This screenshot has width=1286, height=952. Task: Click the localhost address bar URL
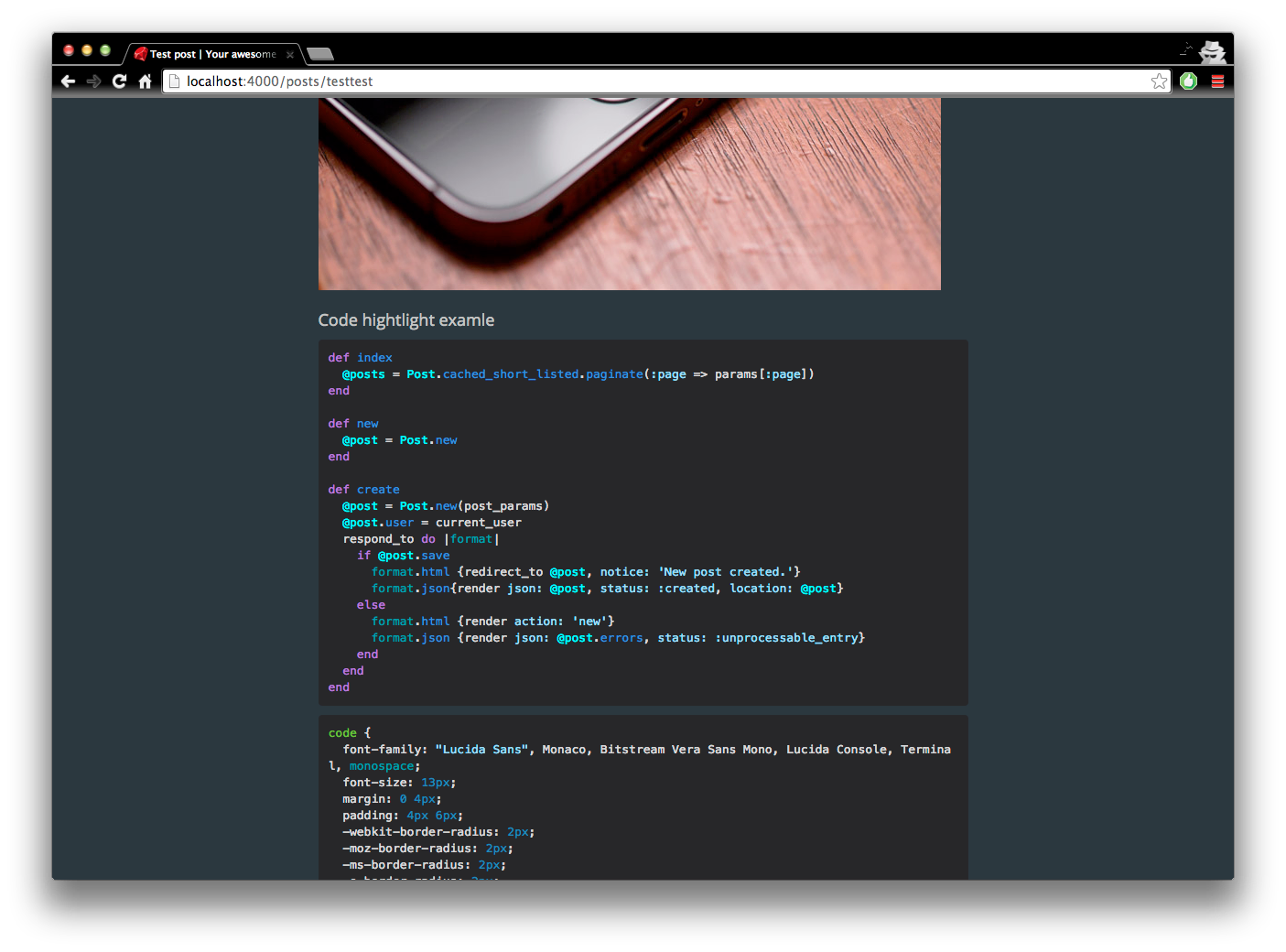click(x=279, y=81)
